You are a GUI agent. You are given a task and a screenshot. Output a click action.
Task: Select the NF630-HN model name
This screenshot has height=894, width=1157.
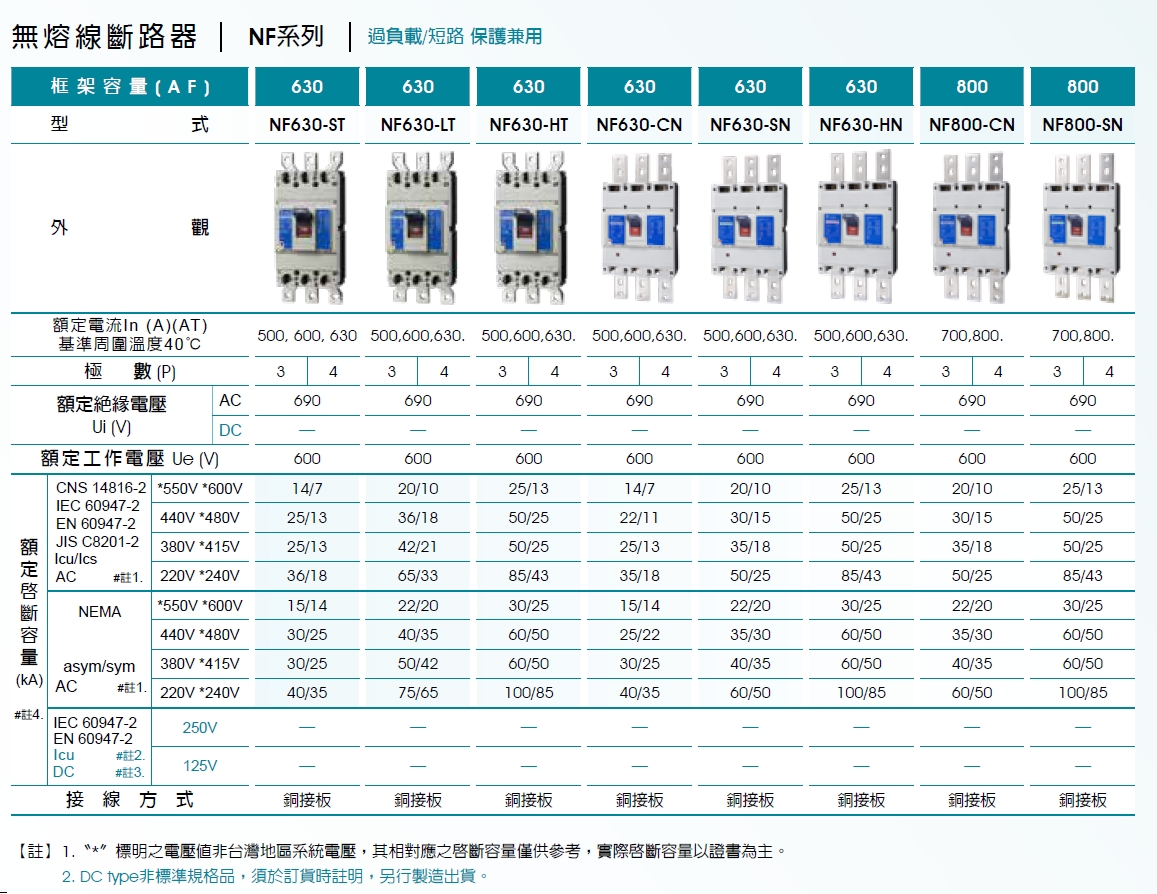(x=860, y=125)
